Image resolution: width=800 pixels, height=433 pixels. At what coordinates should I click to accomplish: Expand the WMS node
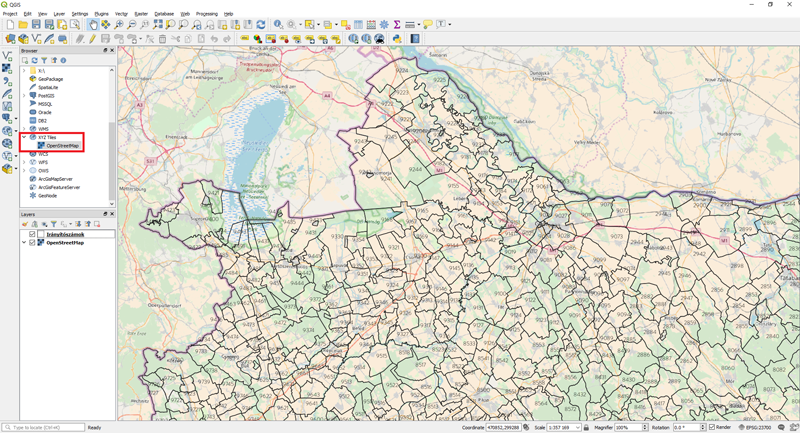pos(24,129)
